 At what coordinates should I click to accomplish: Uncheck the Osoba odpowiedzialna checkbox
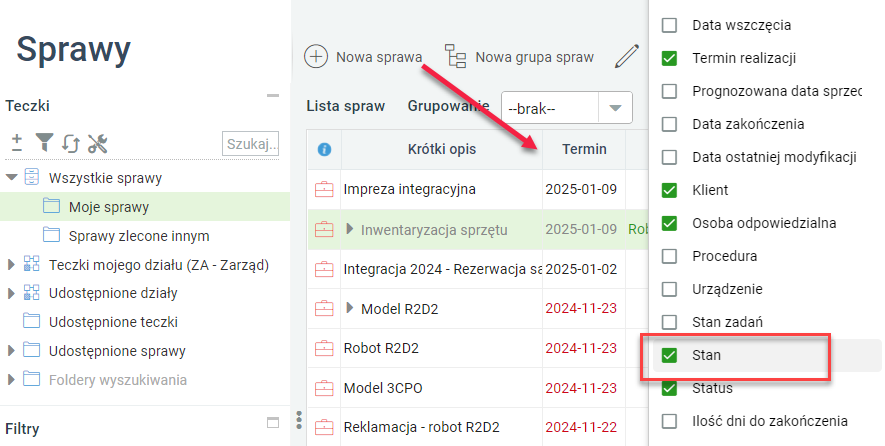pyautogui.click(x=669, y=223)
